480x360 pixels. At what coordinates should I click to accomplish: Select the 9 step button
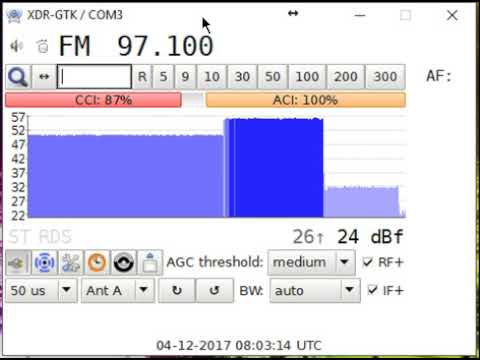click(x=185, y=77)
